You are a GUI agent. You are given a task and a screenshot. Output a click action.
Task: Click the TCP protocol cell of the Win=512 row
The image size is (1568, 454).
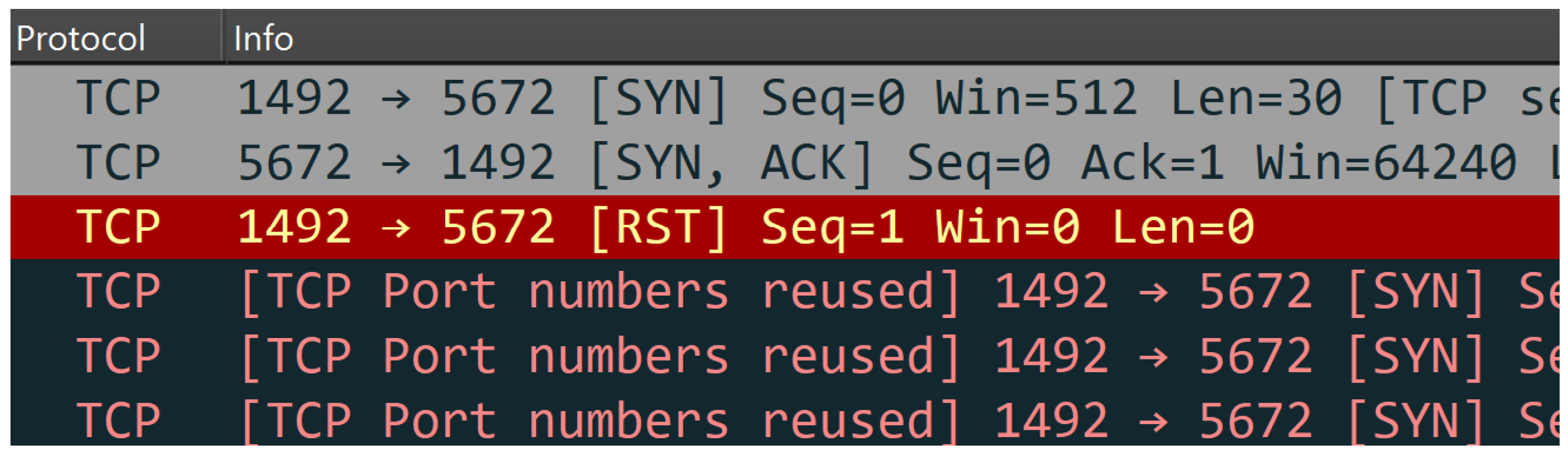pos(118,98)
